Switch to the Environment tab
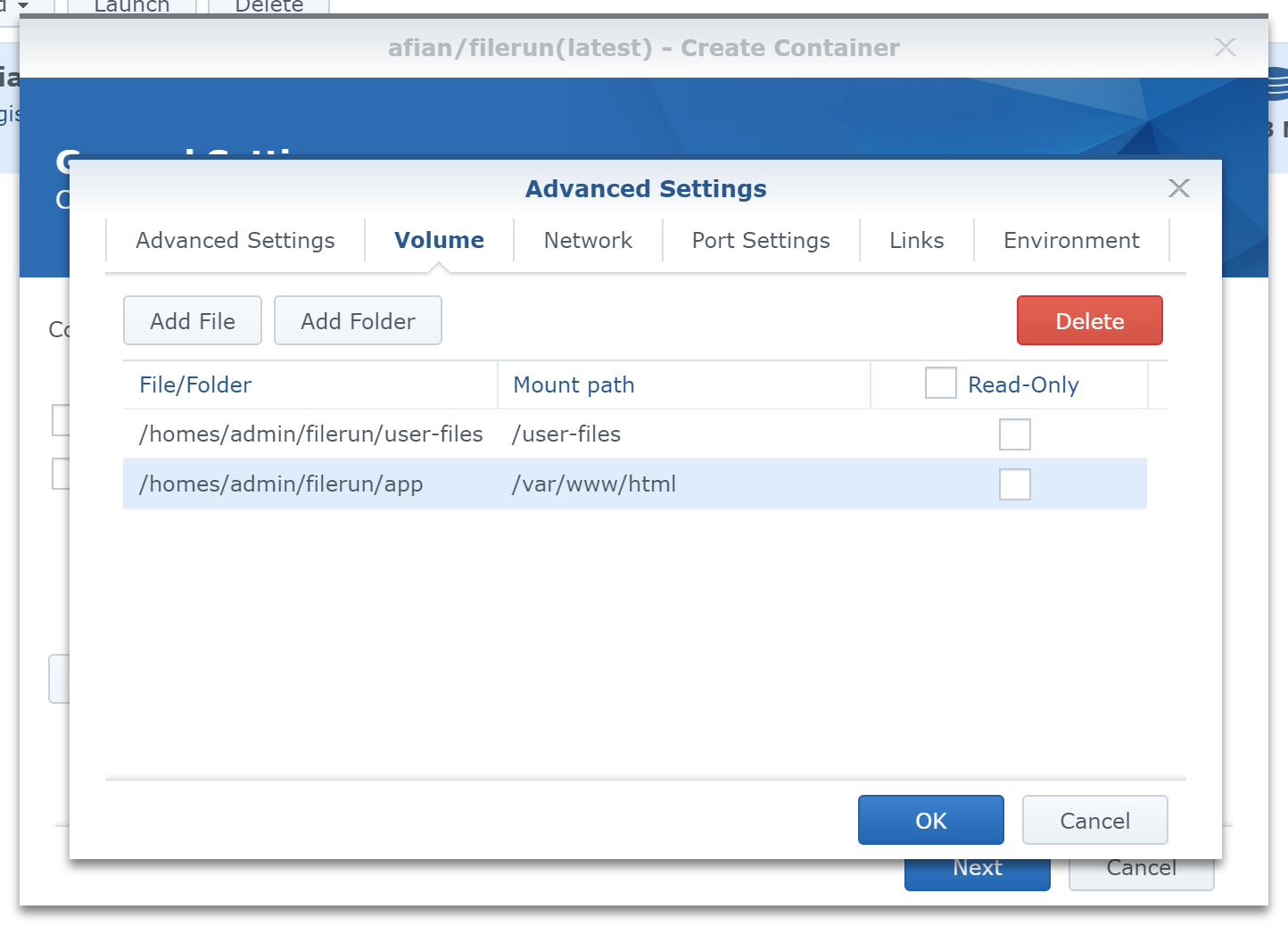The image size is (1288, 926). [x=1070, y=241]
